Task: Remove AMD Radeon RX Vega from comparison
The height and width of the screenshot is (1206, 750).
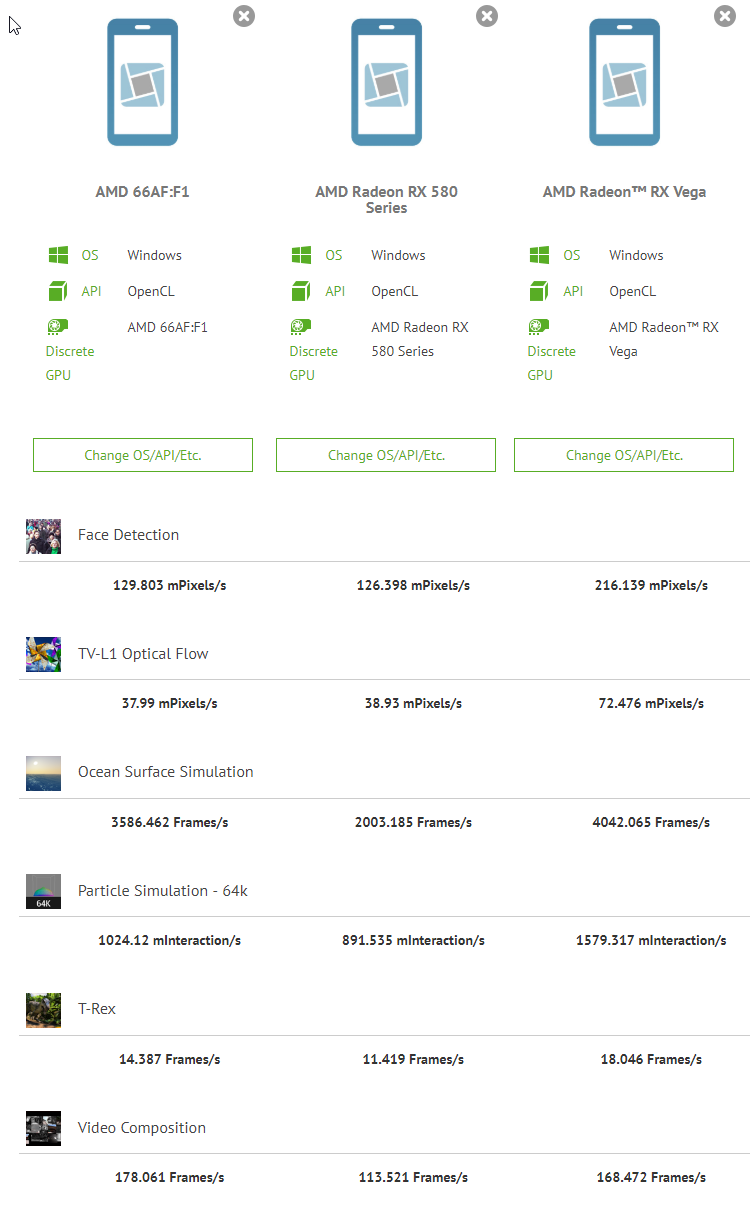Action: tap(724, 15)
